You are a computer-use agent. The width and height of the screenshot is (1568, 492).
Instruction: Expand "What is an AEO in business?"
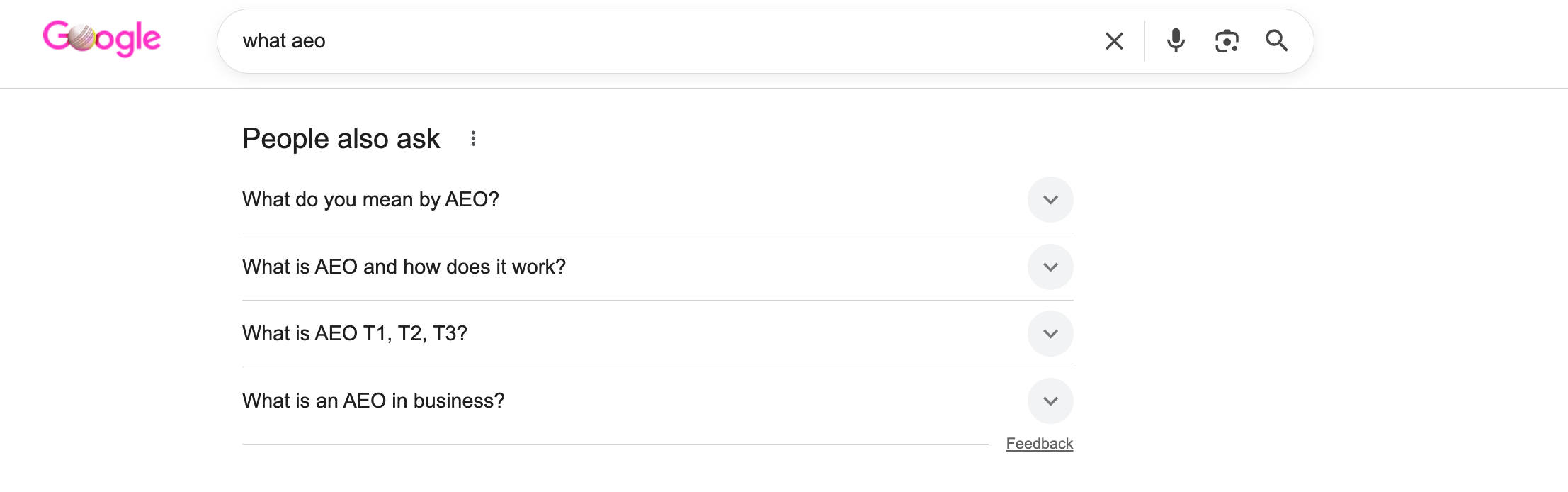click(1050, 400)
